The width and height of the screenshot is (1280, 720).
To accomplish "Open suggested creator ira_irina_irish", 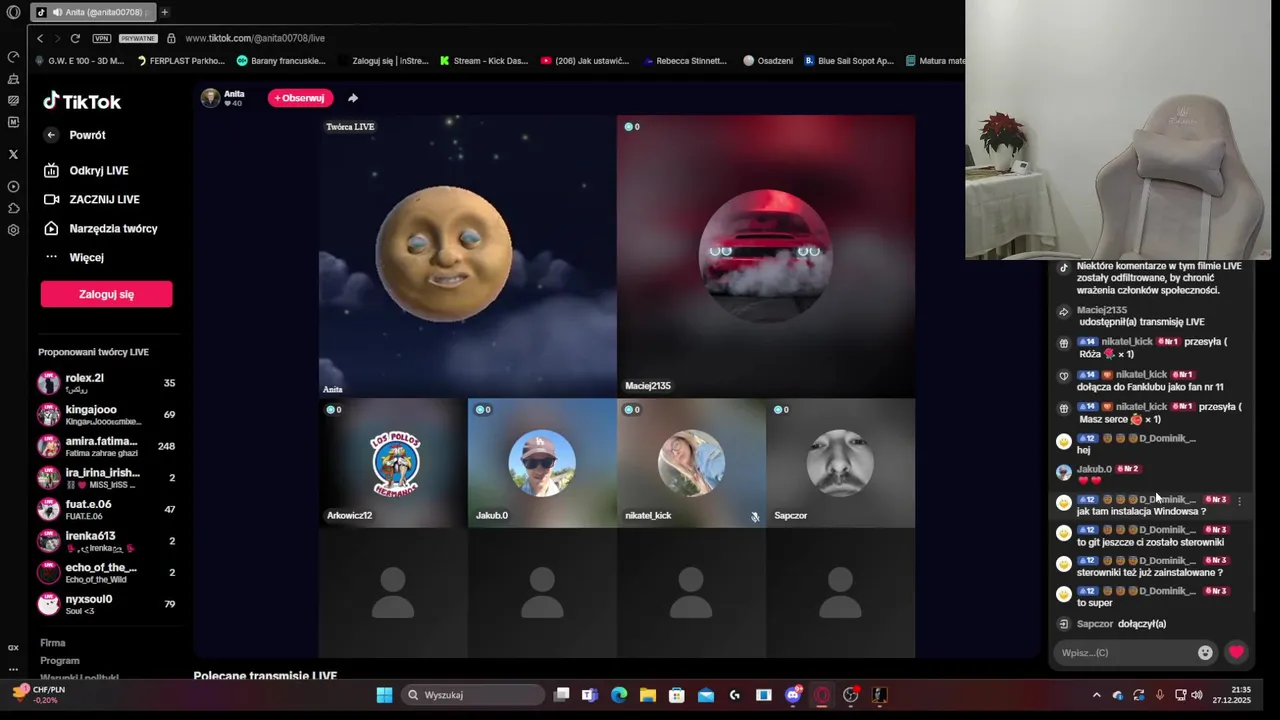I will pyautogui.click(x=106, y=477).
